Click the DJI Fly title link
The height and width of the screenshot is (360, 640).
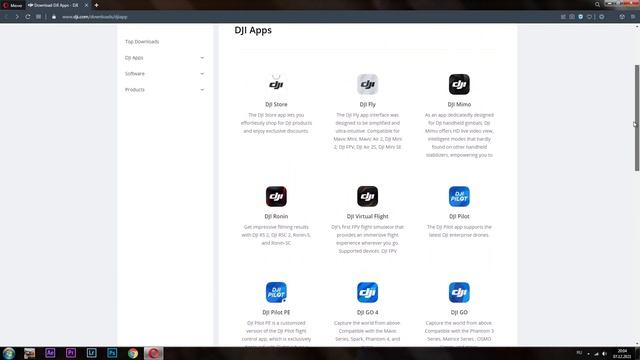click(x=368, y=104)
